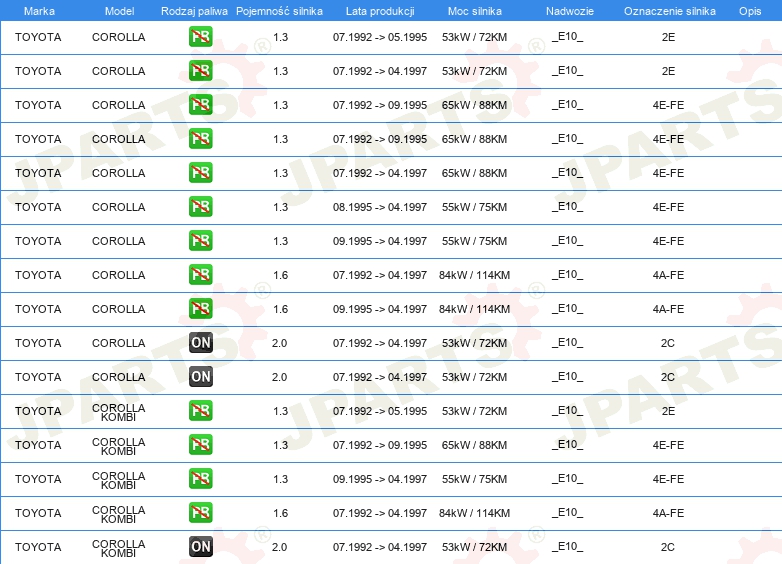Click petrol icon in Corolla 1.6 09.1995 -> 04.1997 row
This screenshot has height=564, width=782.
click(x=200, y=309)
